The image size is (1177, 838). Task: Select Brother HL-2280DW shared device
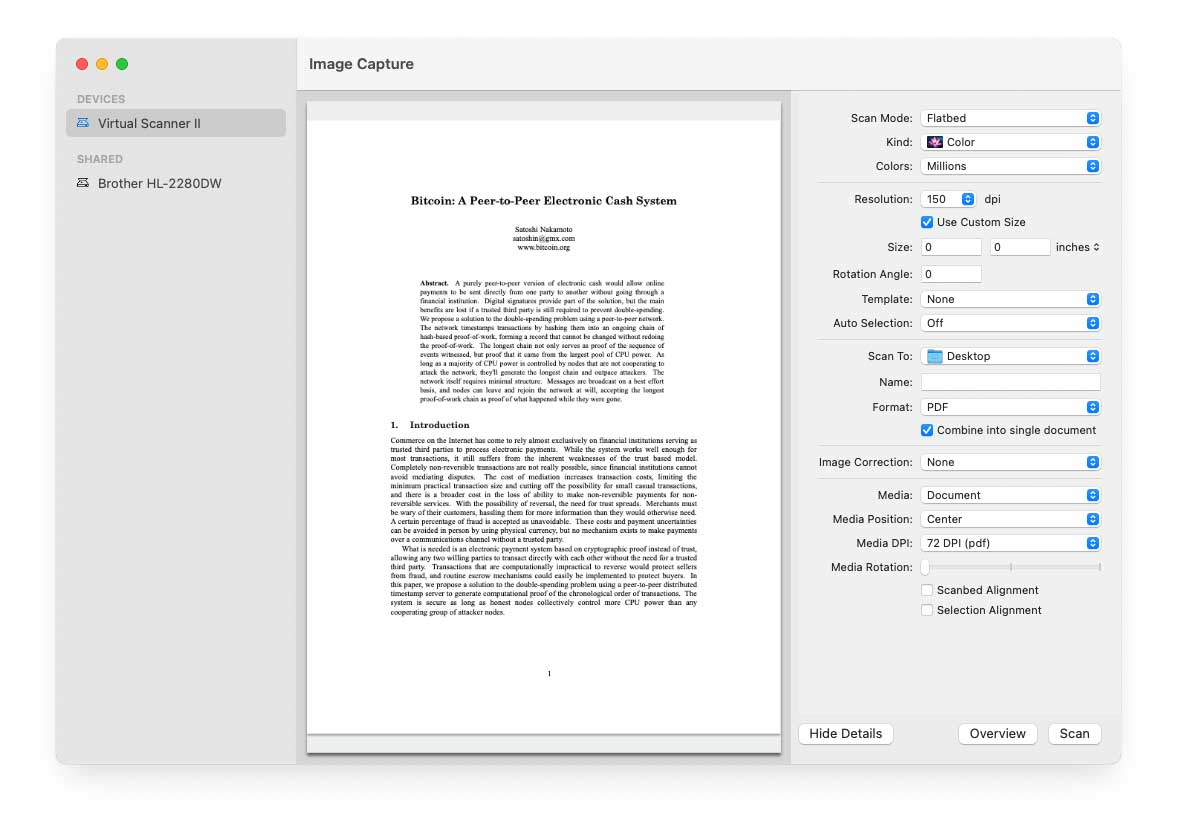pyautogui.click(x=176, y=183)
